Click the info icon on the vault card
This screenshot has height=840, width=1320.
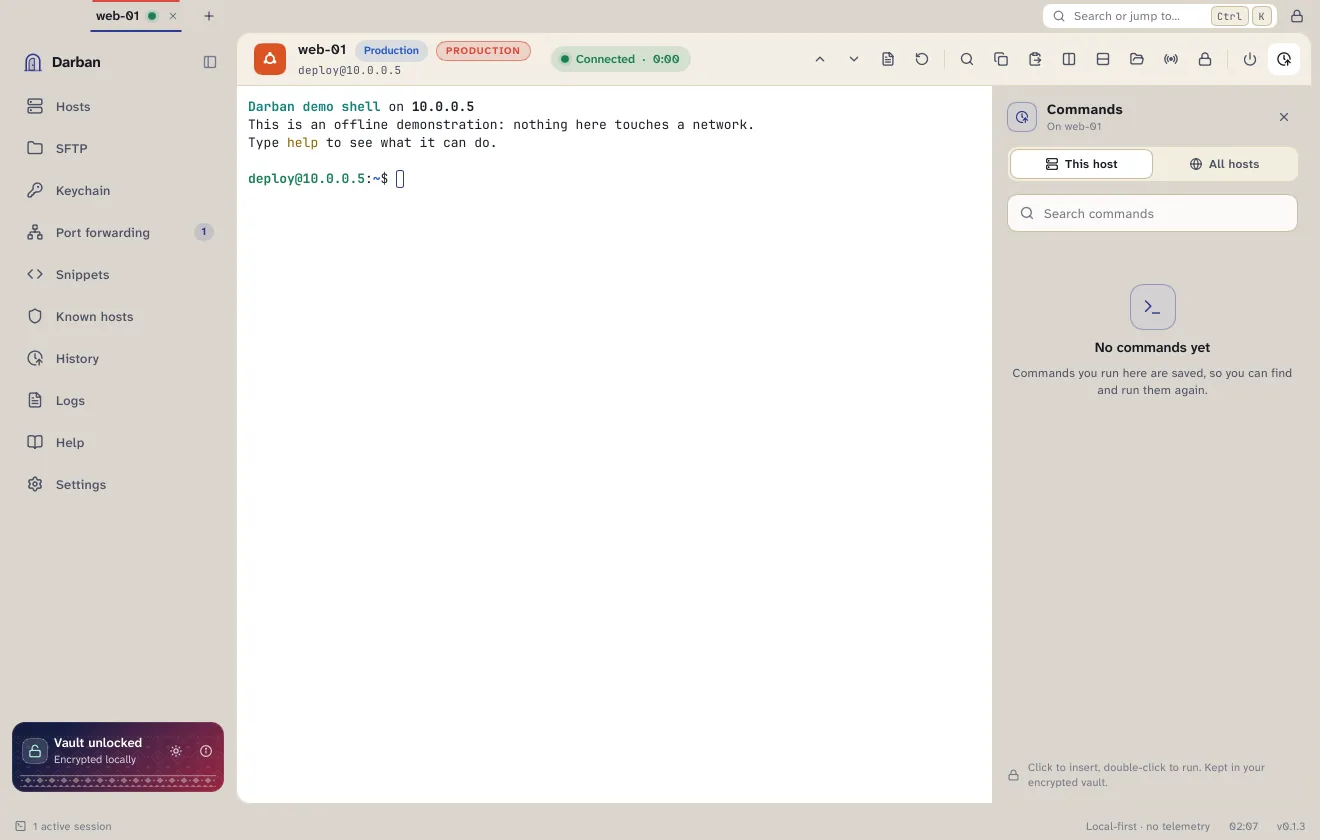[x=206, y=751]
